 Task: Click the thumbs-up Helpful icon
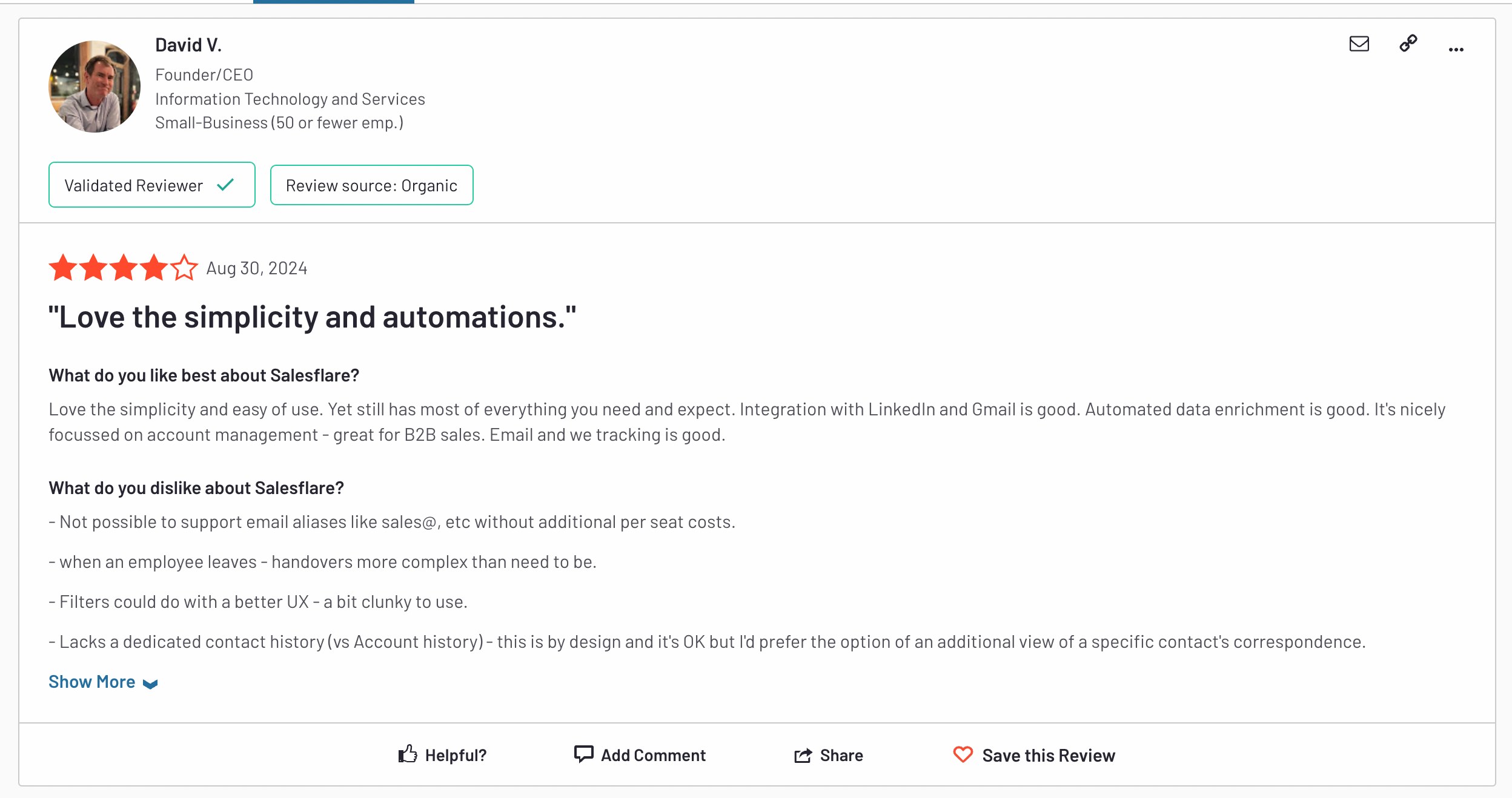point(408,754)
